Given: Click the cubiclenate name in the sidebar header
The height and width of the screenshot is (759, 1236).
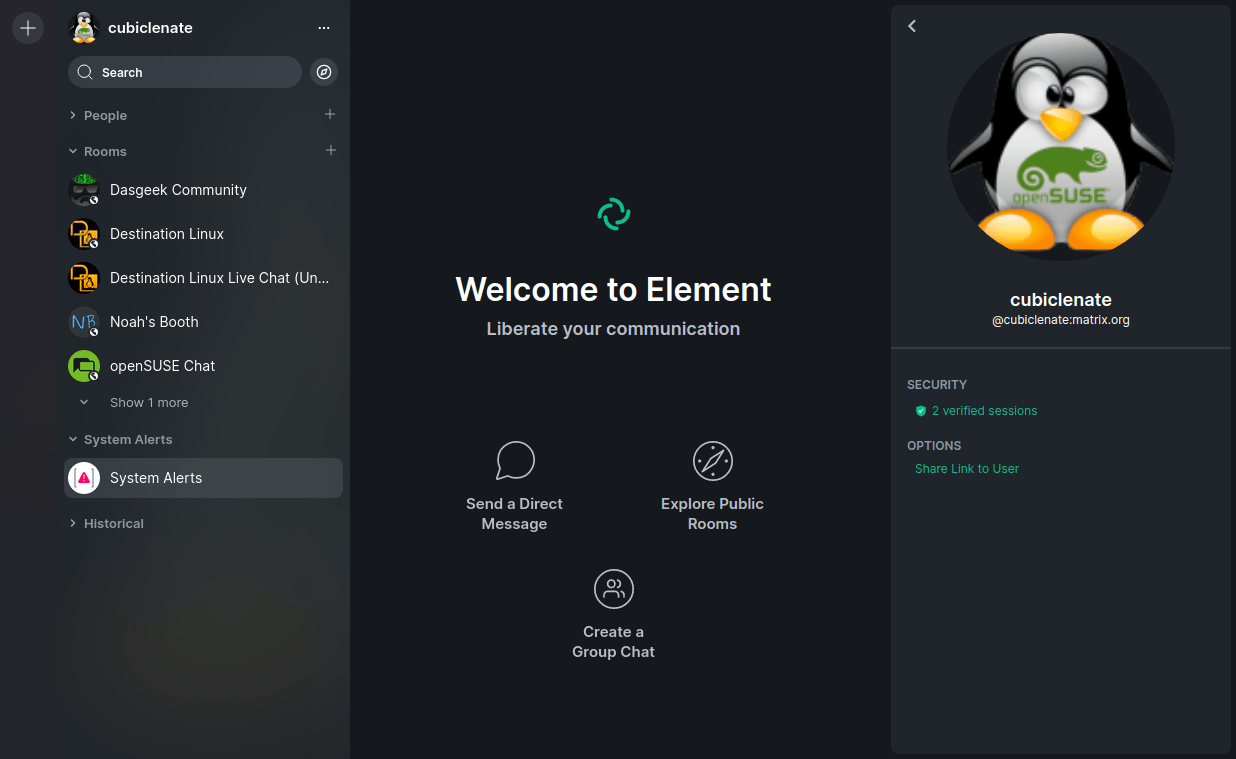Looking at the screenshot, I should coord(150,28).
